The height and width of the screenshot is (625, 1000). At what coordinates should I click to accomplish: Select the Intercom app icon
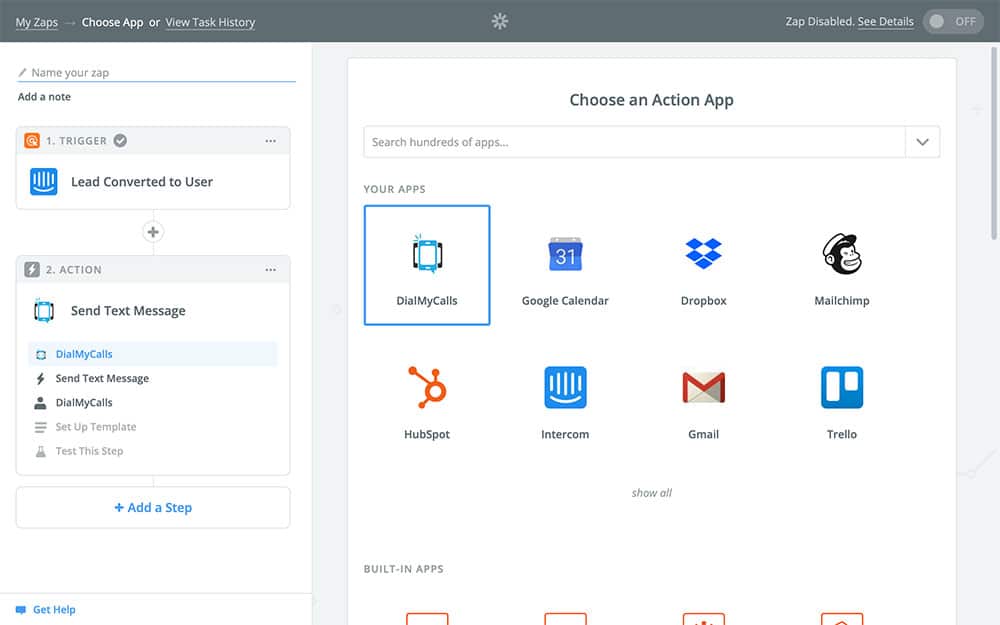565,387
